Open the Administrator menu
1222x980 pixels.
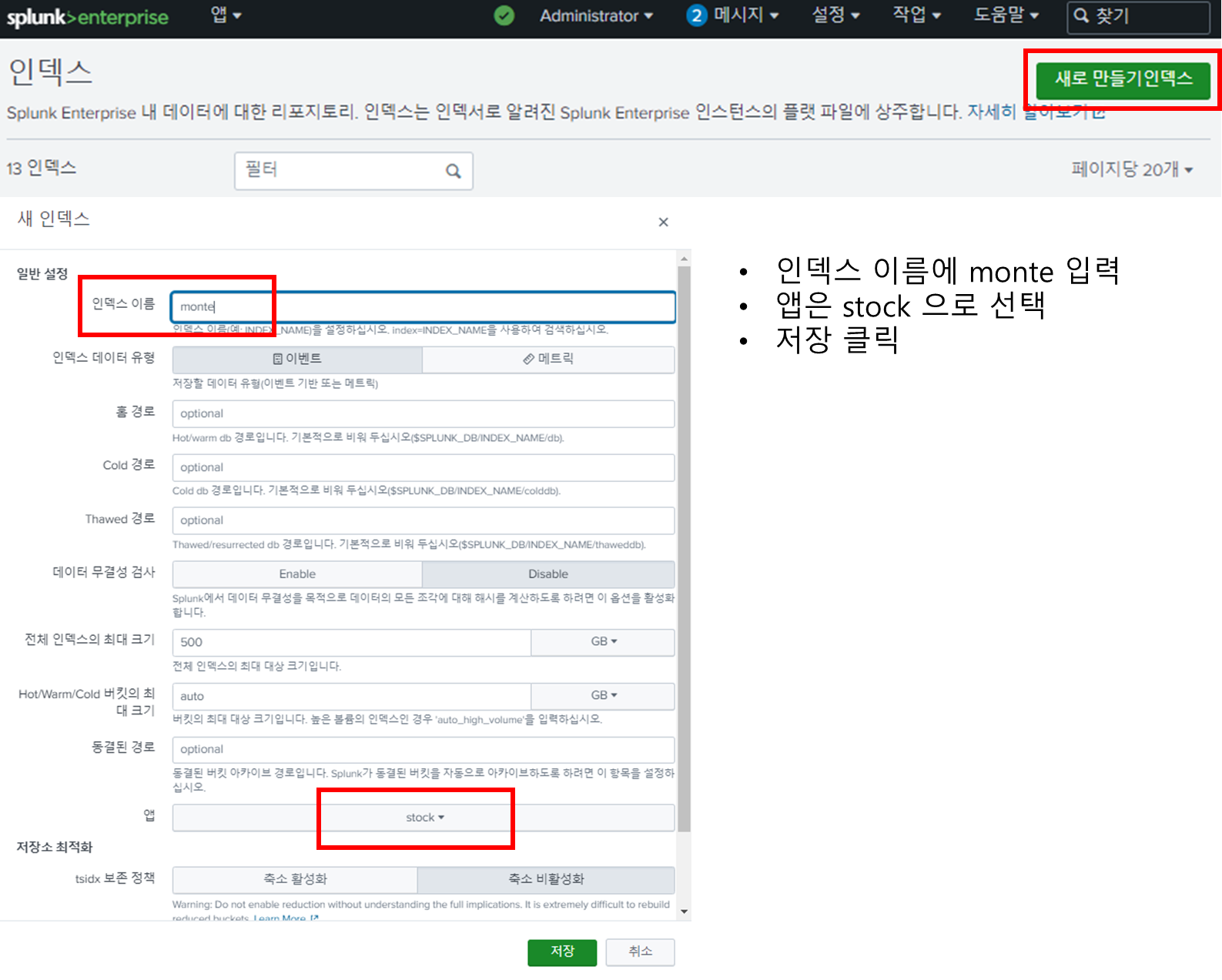pos(596,15)
